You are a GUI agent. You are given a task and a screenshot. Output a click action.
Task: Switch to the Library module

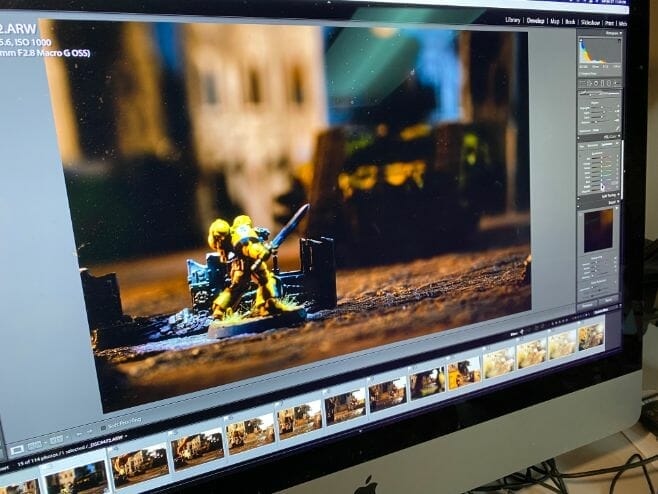tap(512, 20)
